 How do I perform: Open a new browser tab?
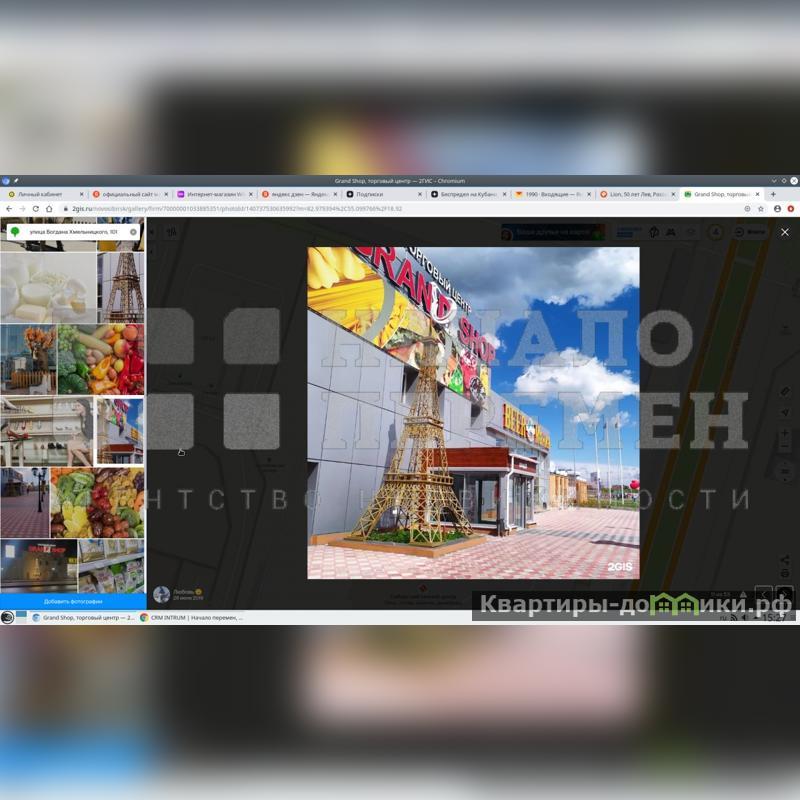point(772,194)
